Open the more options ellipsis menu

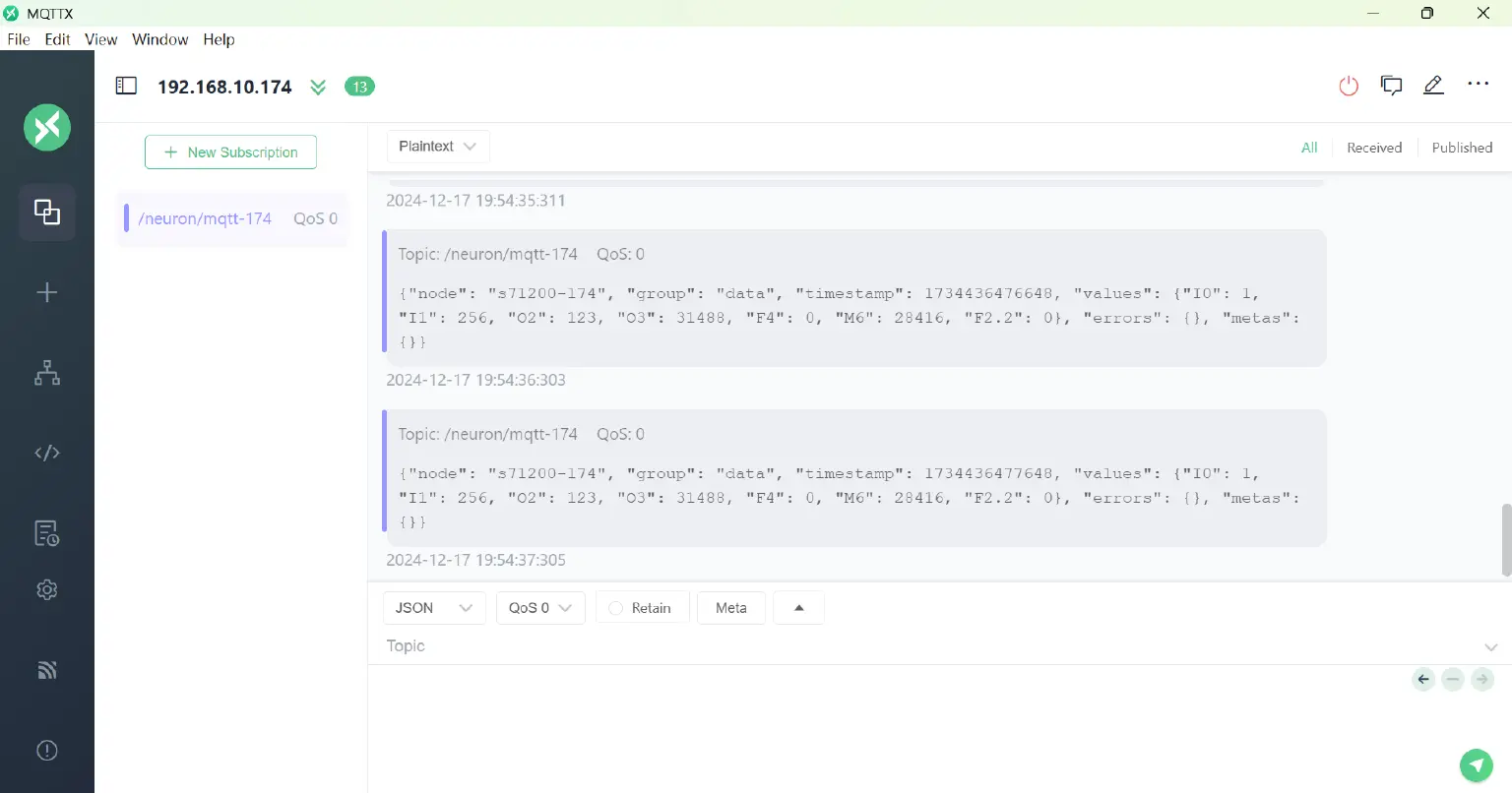pyautogui.click(x=1478, y=85)
